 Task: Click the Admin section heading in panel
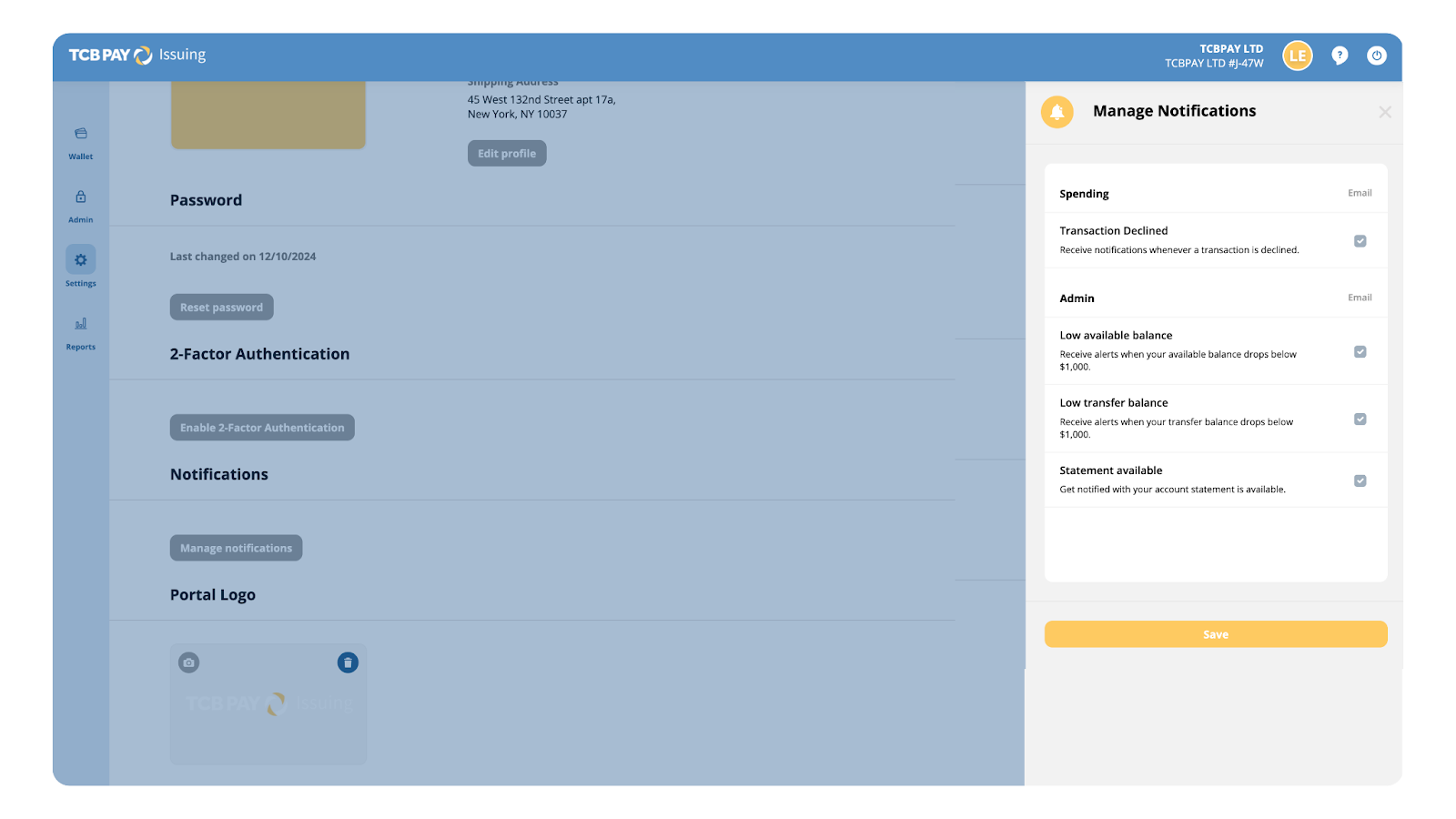[x=1077, y=298]
